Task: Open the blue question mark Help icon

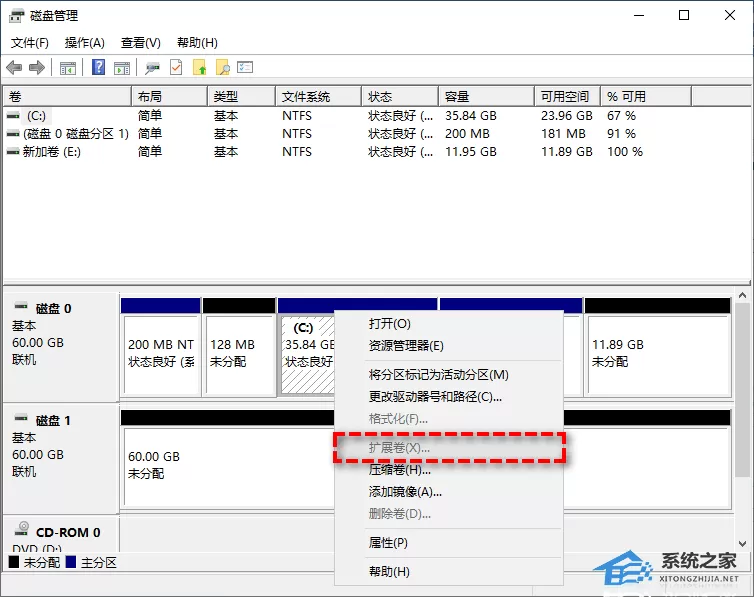Action: [98, 67]
